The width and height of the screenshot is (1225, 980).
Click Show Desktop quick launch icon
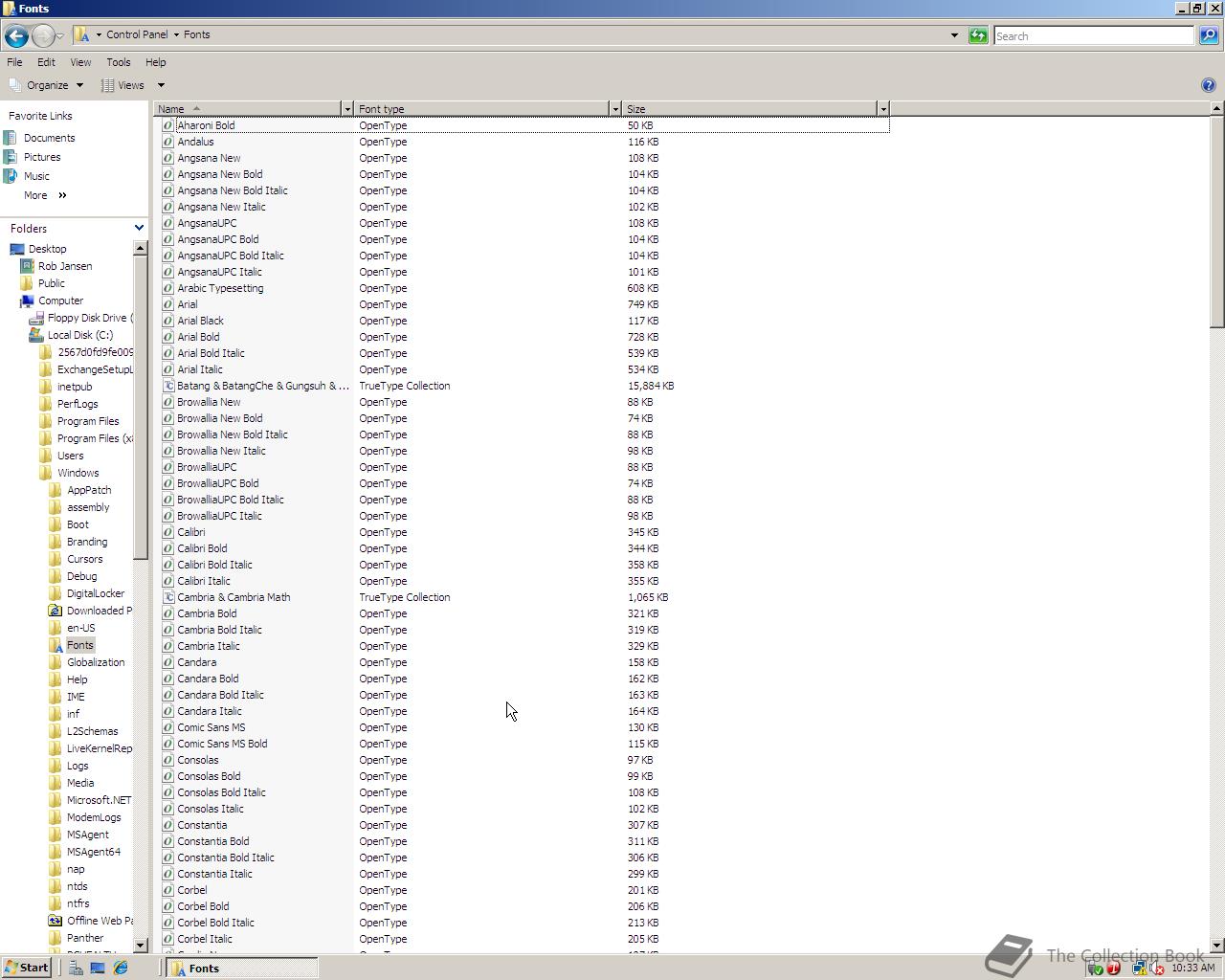click(98, 968)
